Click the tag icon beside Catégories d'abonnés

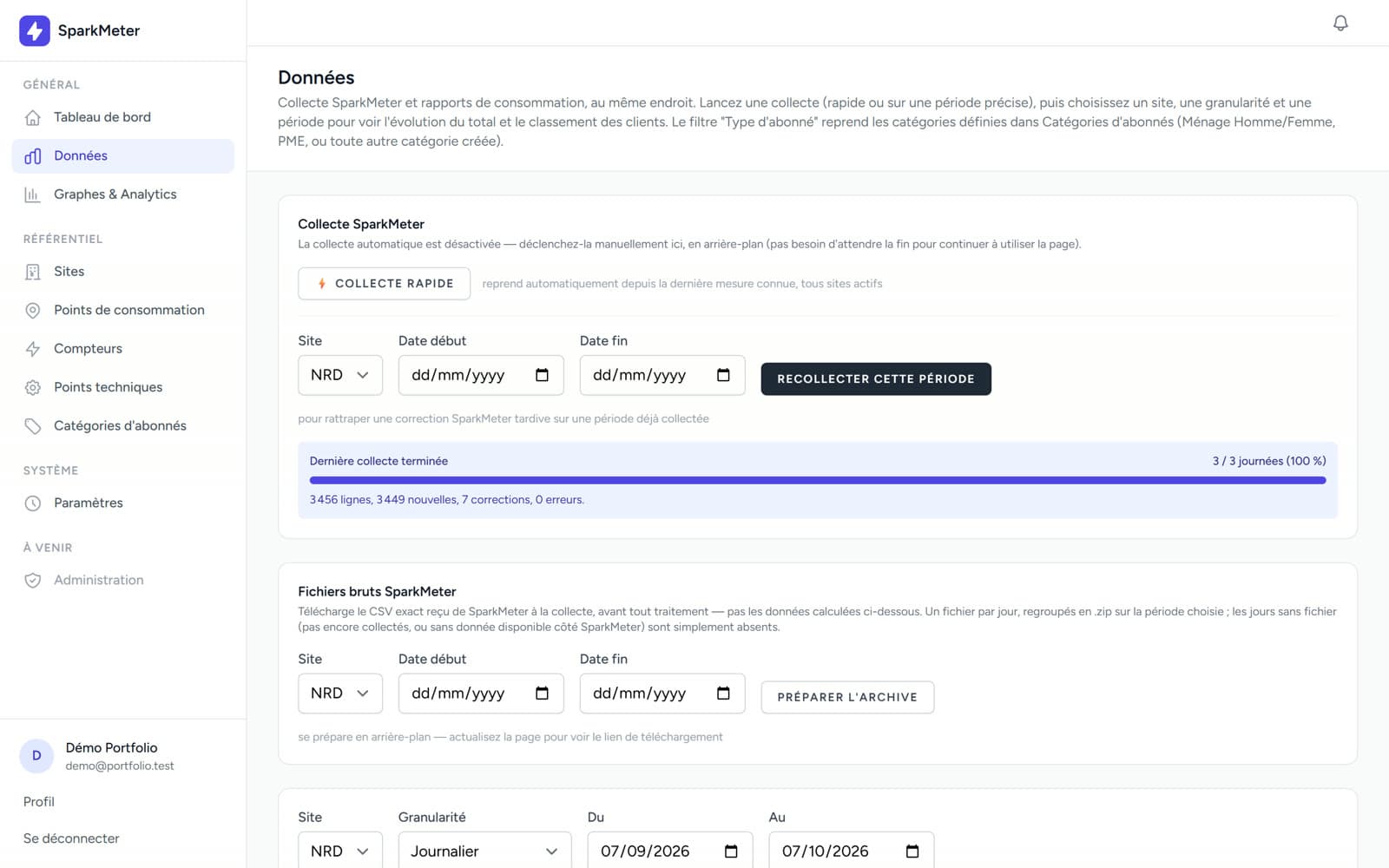click(x=33, y=426)
